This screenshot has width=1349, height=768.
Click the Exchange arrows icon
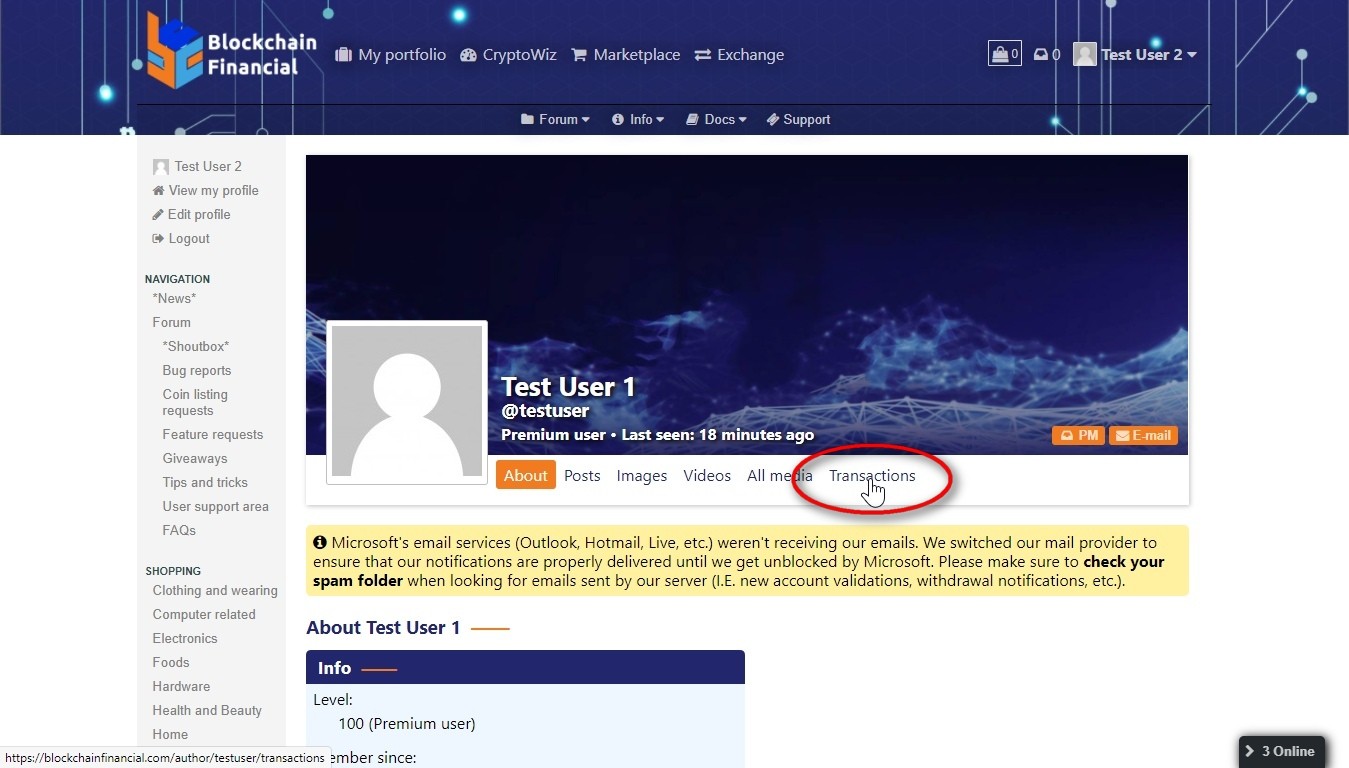(703, 55)
